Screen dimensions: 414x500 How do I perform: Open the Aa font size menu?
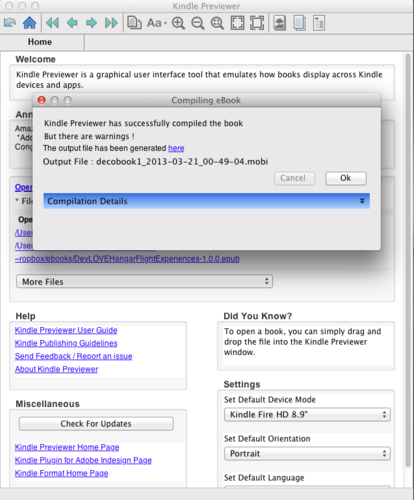point(157,23)
